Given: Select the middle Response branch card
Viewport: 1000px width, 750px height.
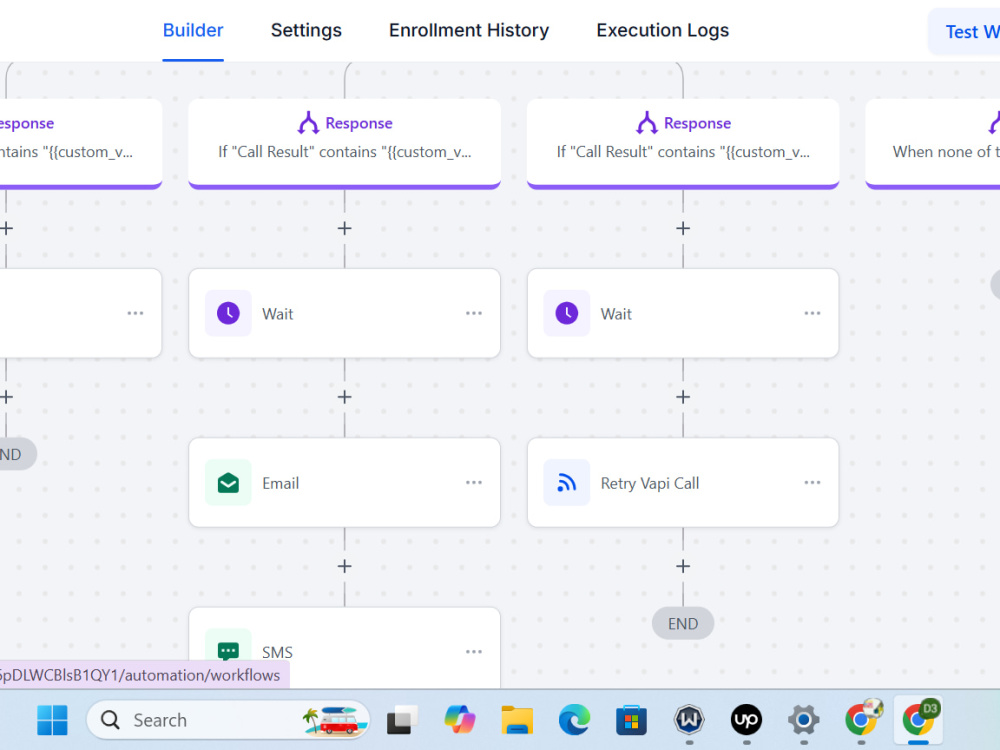Looking at the screenshot, I should (x=344, y=143).
